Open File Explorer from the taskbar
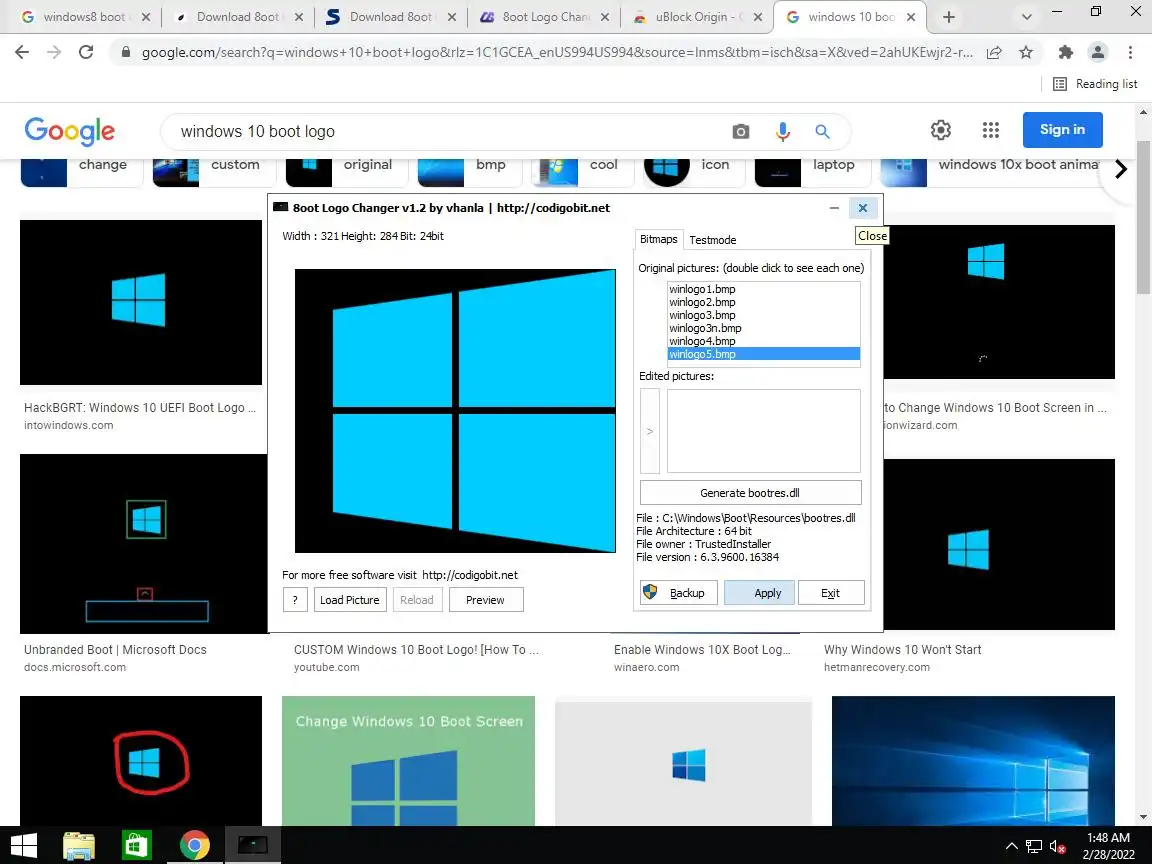The image size is (1152, 864). [79, 846]
